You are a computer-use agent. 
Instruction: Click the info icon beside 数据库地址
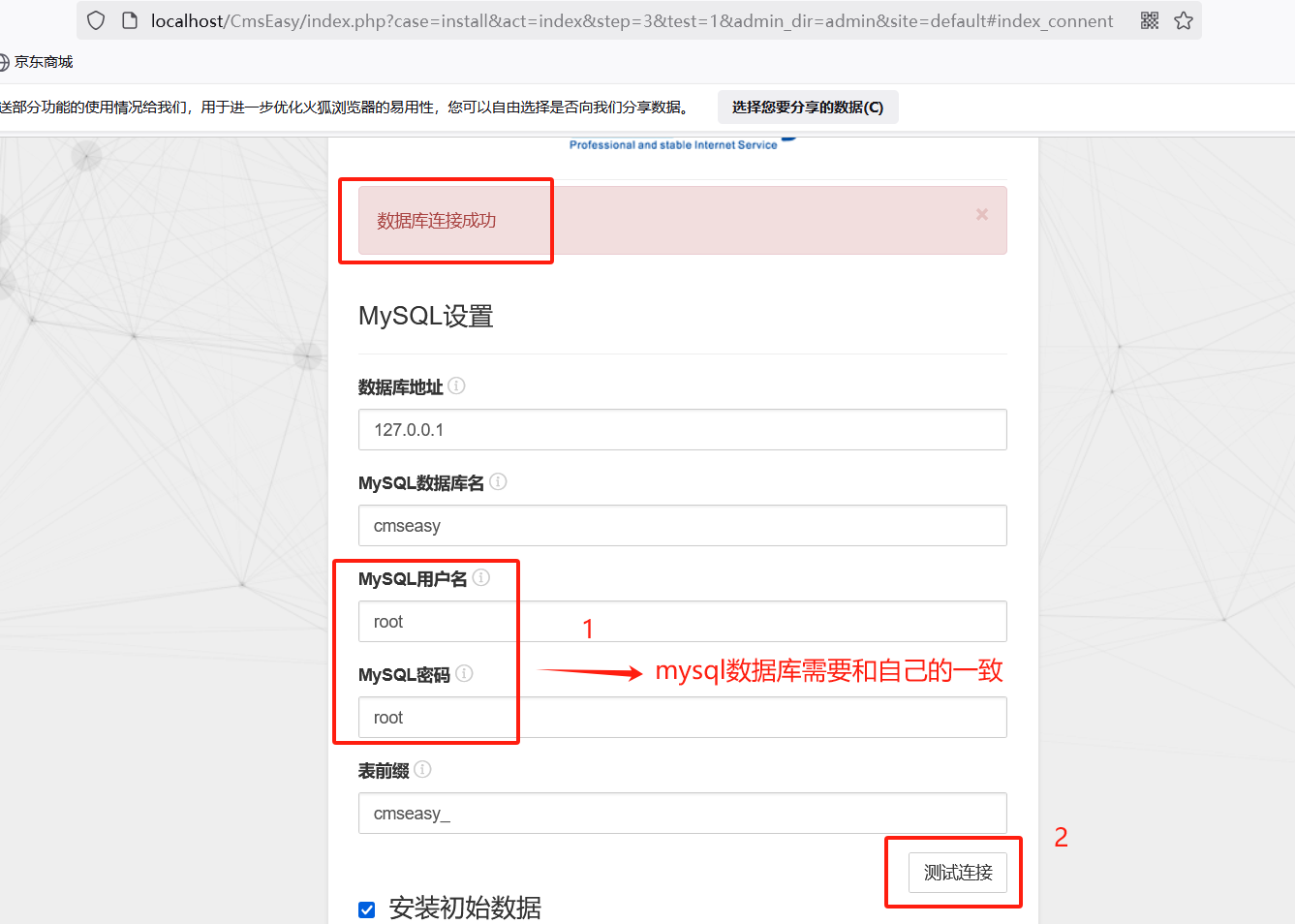pyautogui.click(x=456, y=385)
